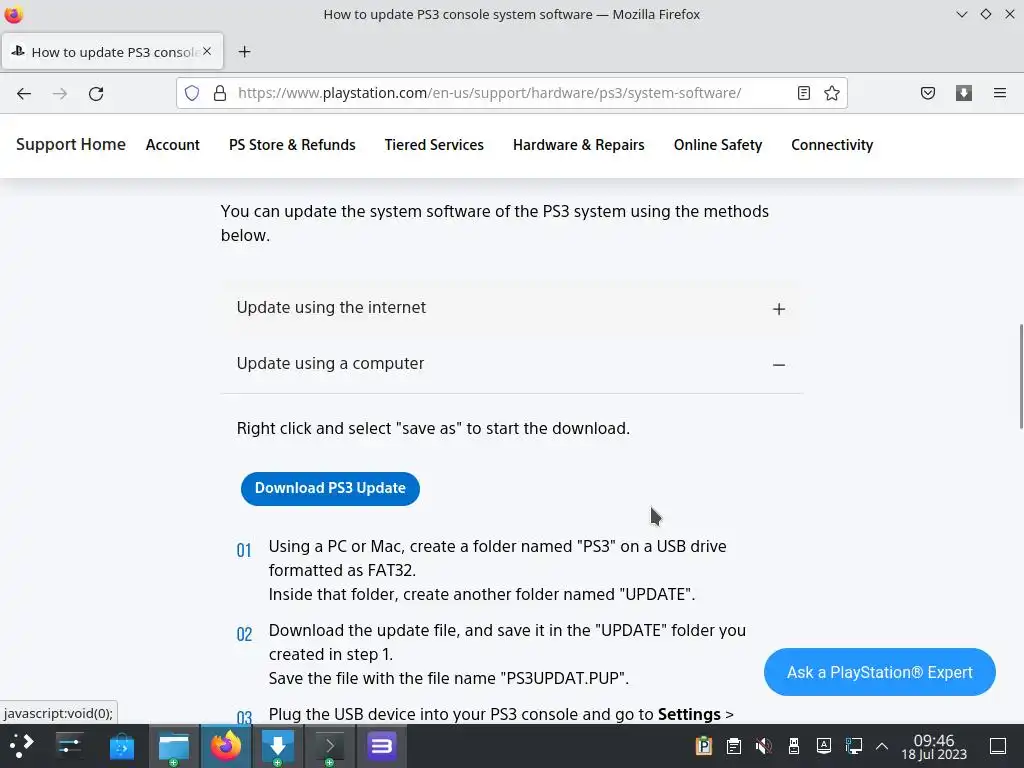The image size is (1024, 768).
Task: Click the show desktop button
Action: coord(998,746)
